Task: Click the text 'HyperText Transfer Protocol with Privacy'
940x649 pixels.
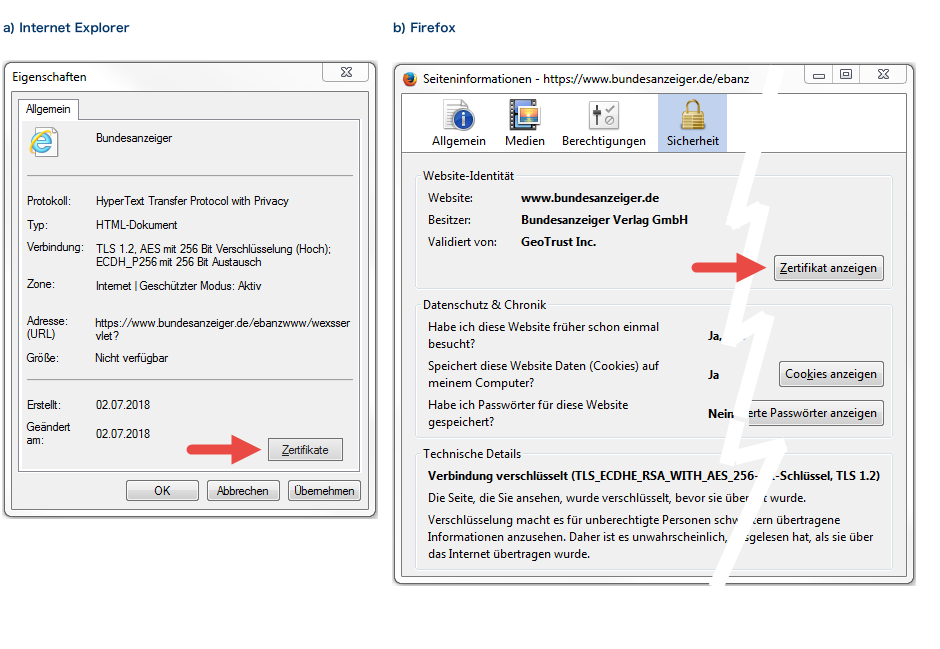Action: (x=192, y=201)
